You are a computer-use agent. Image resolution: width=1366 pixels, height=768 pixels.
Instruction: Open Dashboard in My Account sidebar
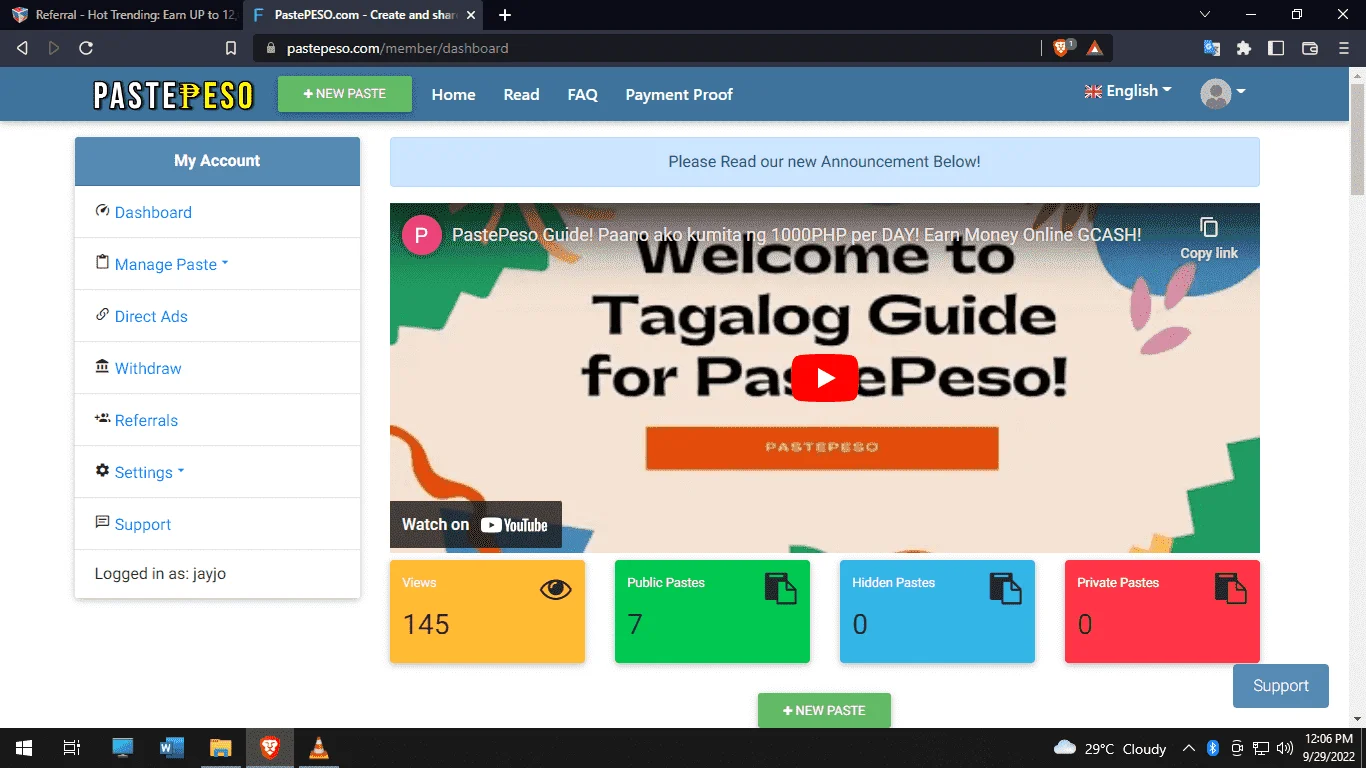pos(153,212)
